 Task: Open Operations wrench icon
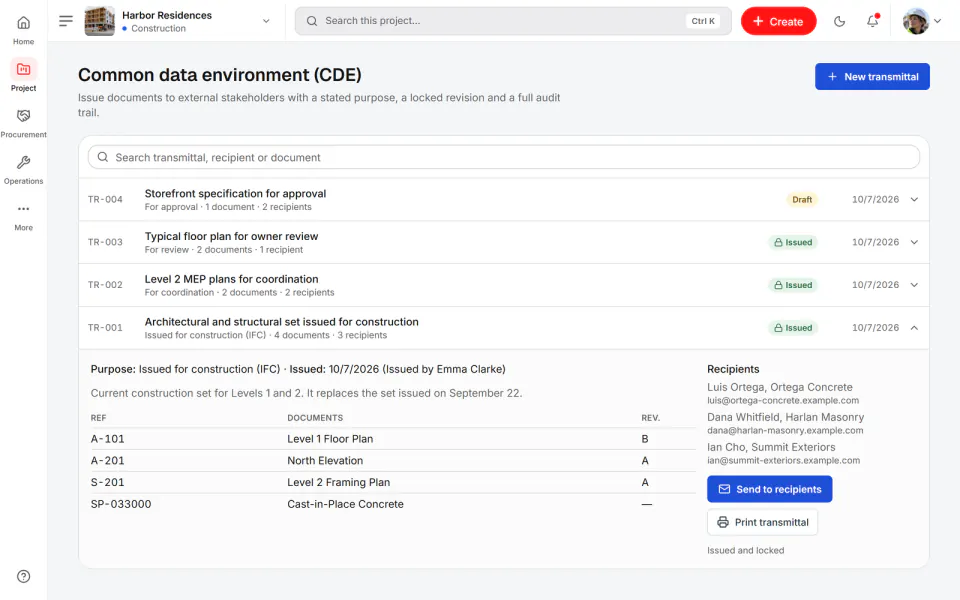pos(23,162)
